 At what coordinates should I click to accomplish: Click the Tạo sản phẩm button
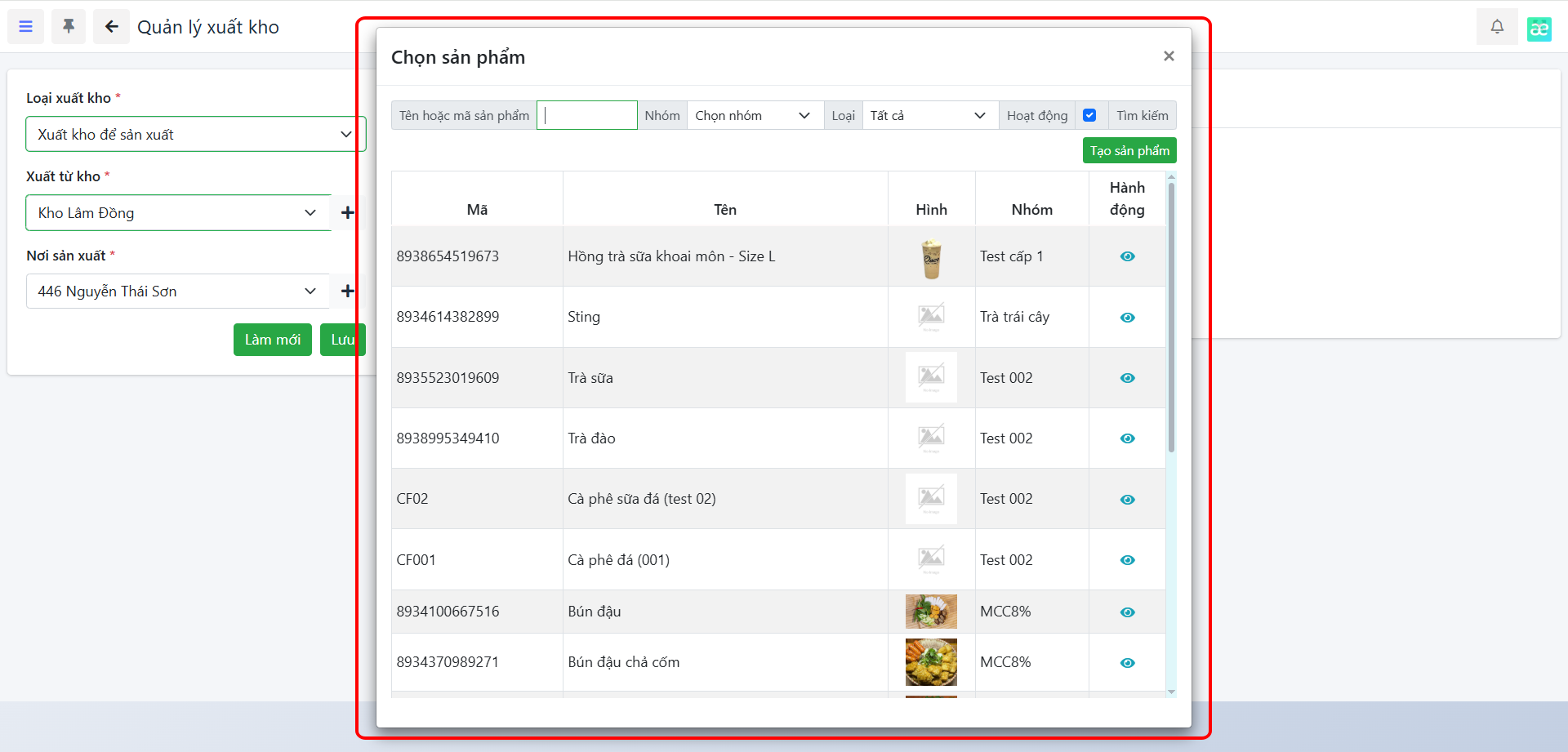point(1129,151)
